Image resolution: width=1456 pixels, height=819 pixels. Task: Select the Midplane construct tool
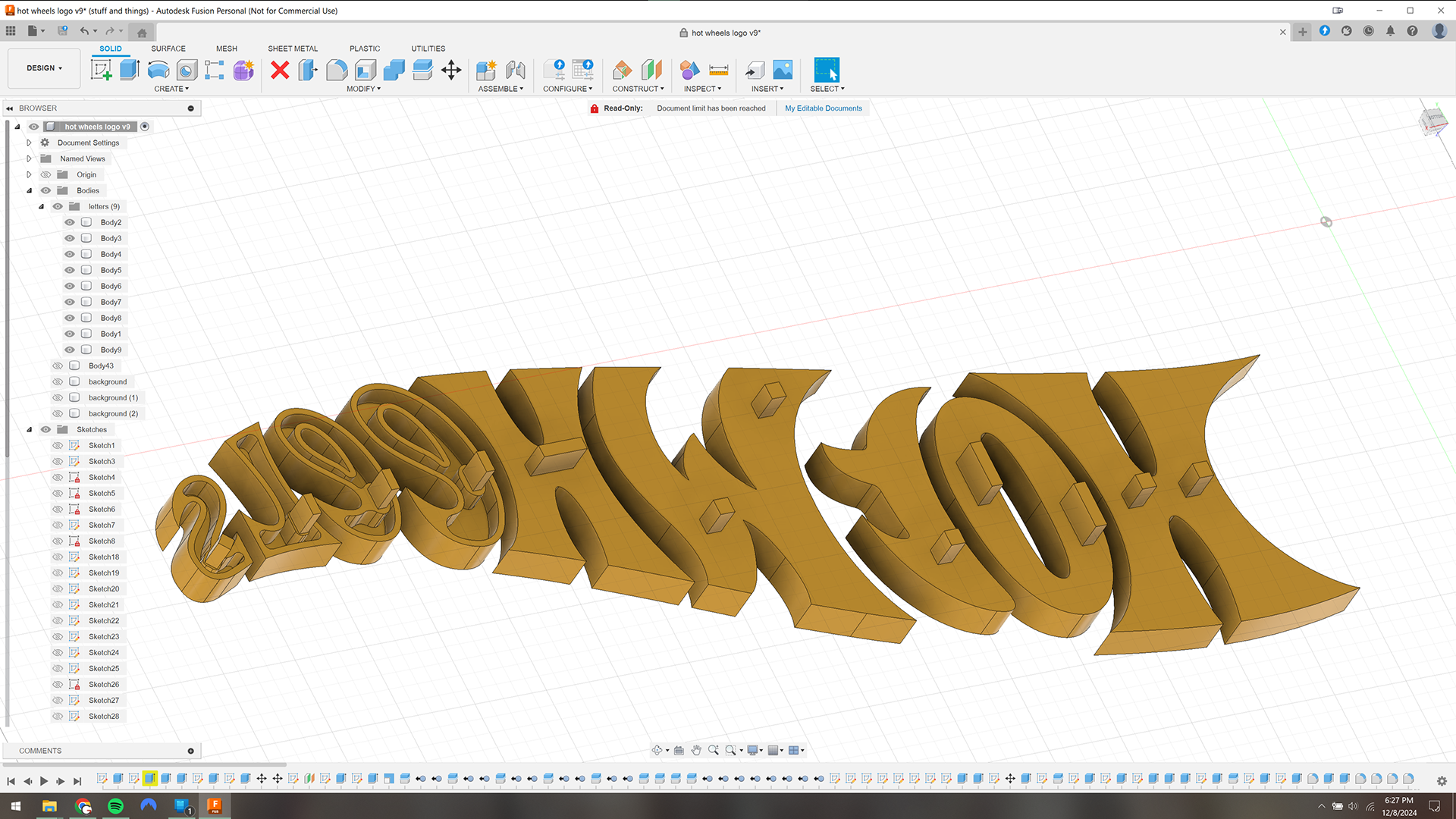(x=651, y=70)
